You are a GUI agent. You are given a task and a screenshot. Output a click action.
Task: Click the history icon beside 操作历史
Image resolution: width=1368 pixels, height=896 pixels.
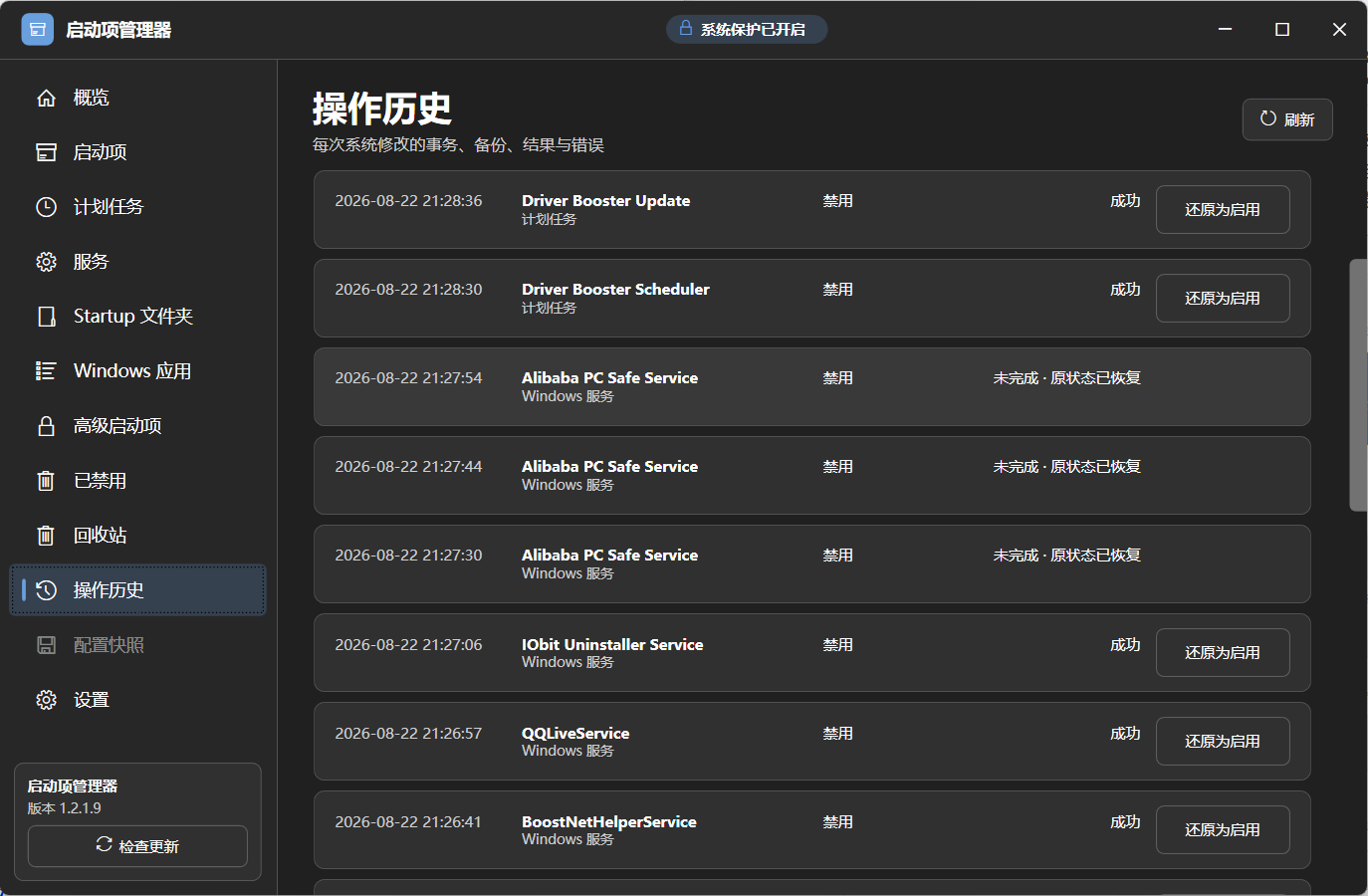tap(46, 590)
